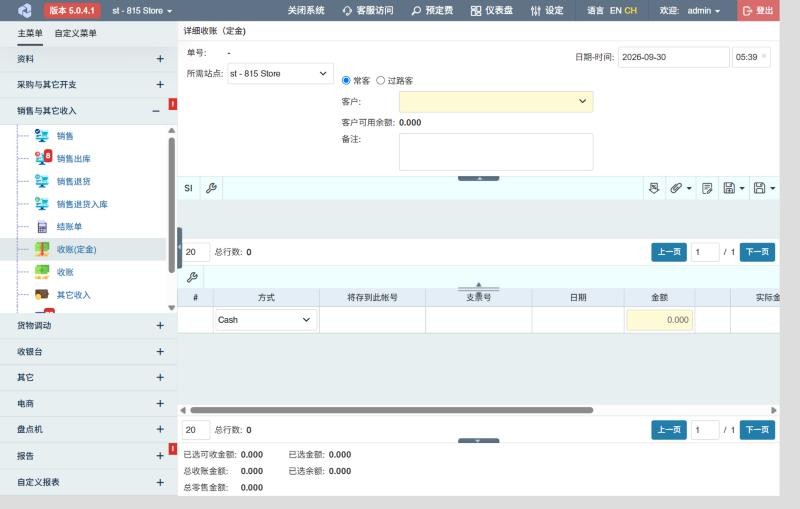Open 预定费 search icon
The height and width of the screenshot is (509, 800).
416,11
